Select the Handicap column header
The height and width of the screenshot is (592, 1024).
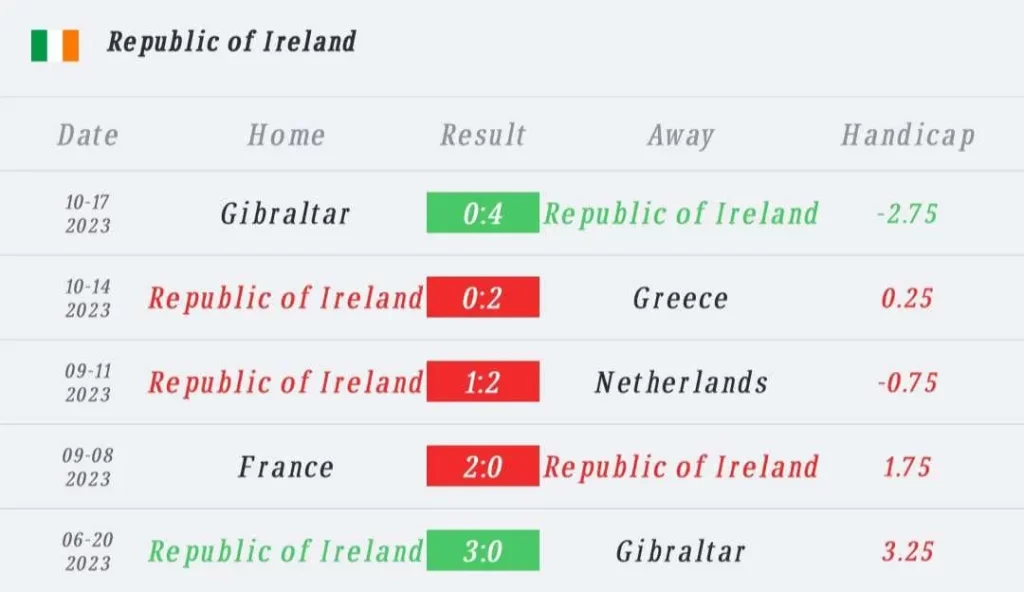tap(908, 135)
